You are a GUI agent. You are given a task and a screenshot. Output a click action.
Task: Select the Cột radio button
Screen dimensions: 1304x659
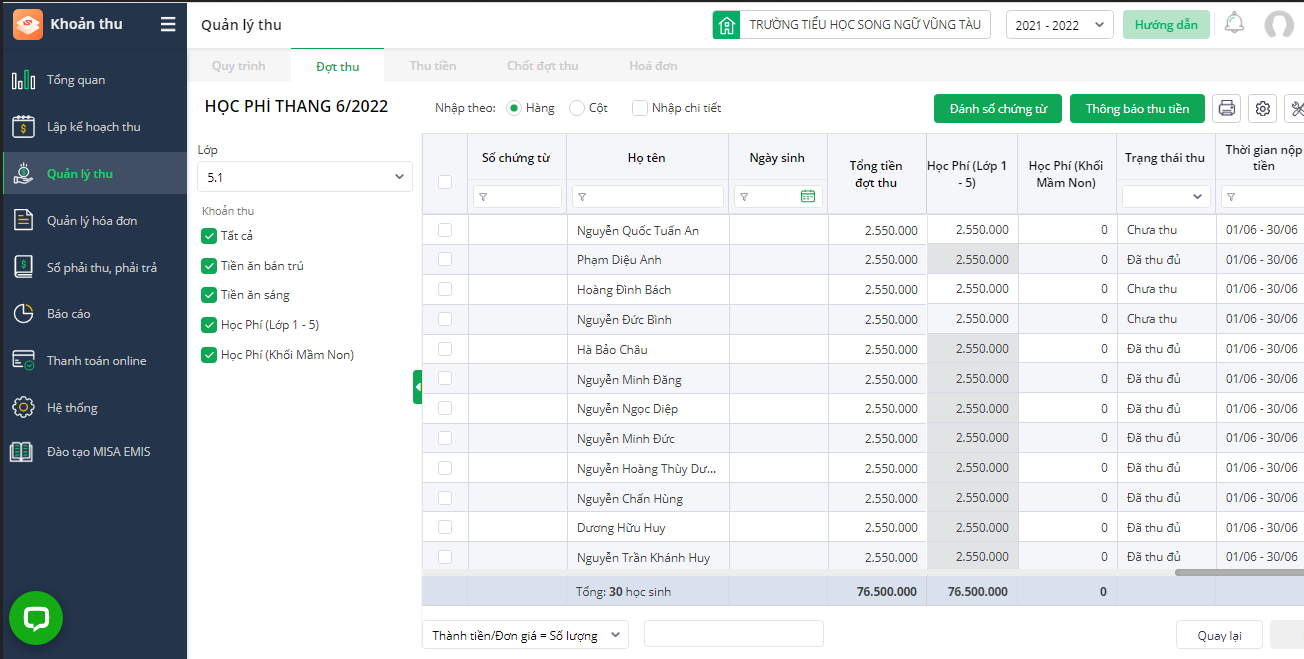pos(577,108)
